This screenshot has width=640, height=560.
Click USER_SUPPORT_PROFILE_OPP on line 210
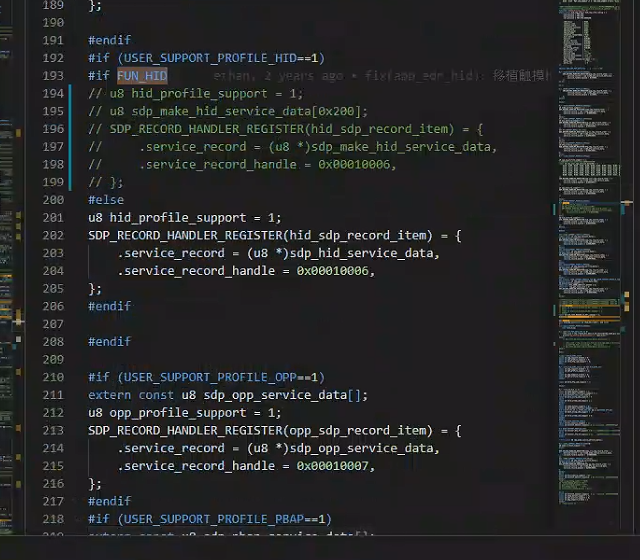click(210, 378)
